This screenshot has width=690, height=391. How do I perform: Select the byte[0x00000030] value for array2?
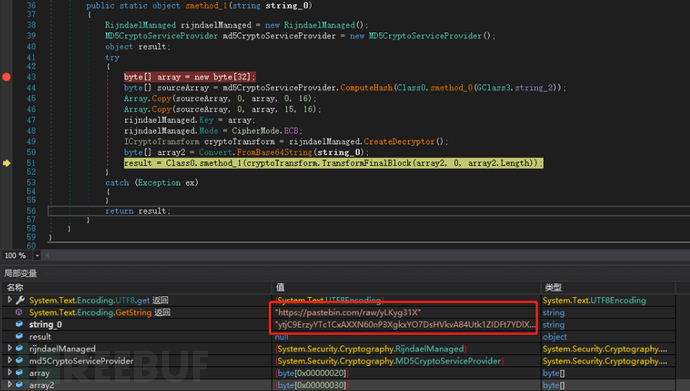coord(312,385)
